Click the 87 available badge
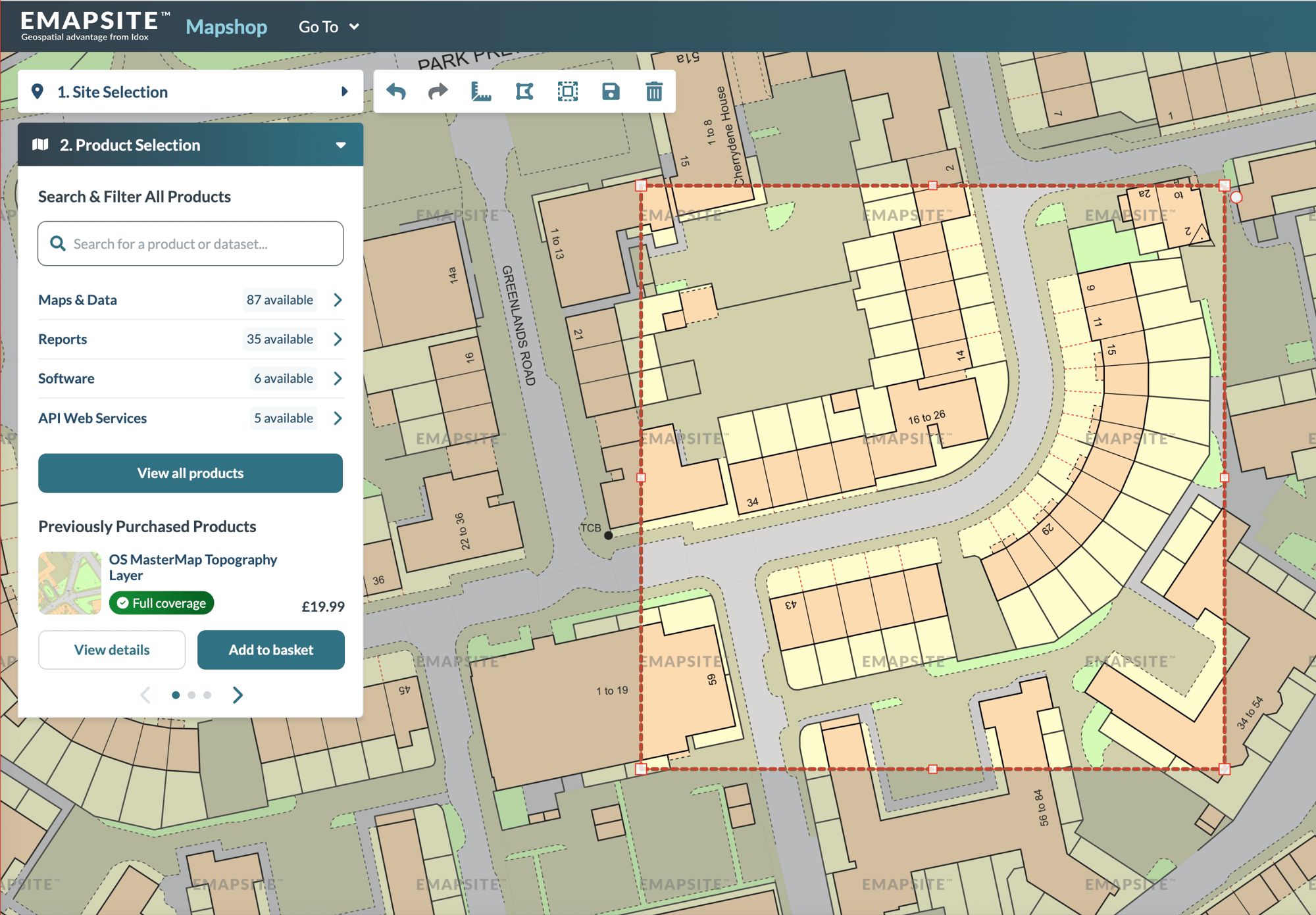 pos(280,300)
